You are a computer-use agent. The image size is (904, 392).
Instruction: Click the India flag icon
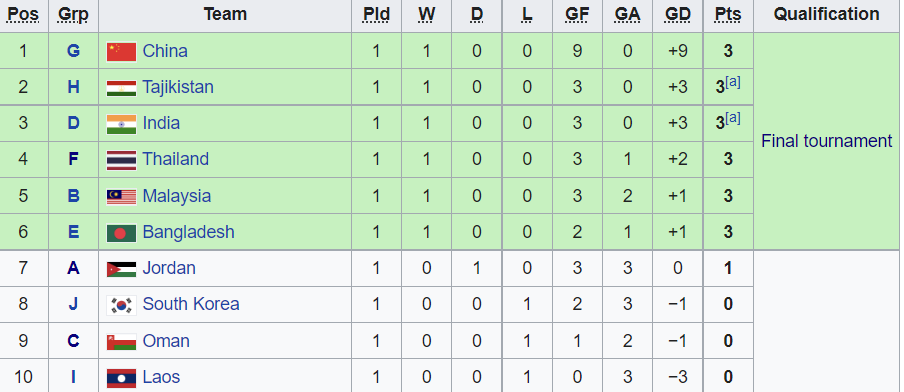pos(121,124)
